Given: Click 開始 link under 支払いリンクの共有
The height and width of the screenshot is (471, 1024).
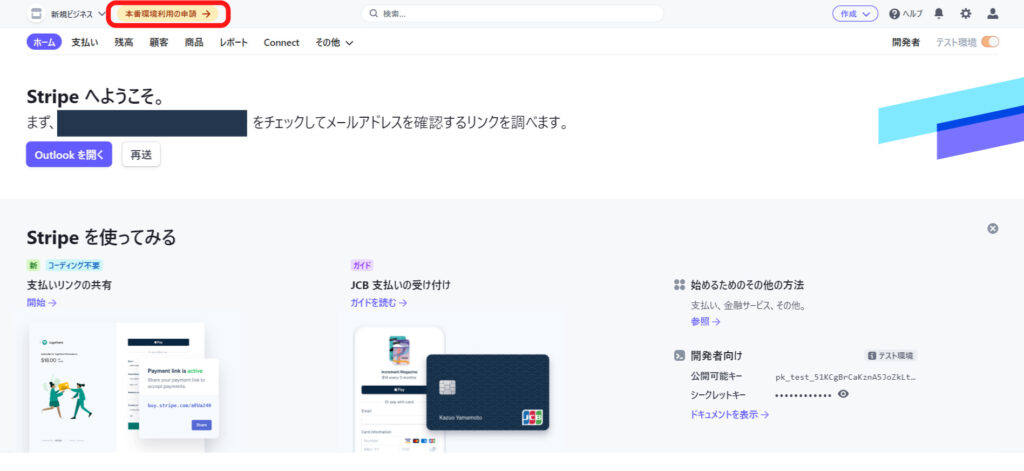Looking at the screenshot, I should [x=42, y=302].
